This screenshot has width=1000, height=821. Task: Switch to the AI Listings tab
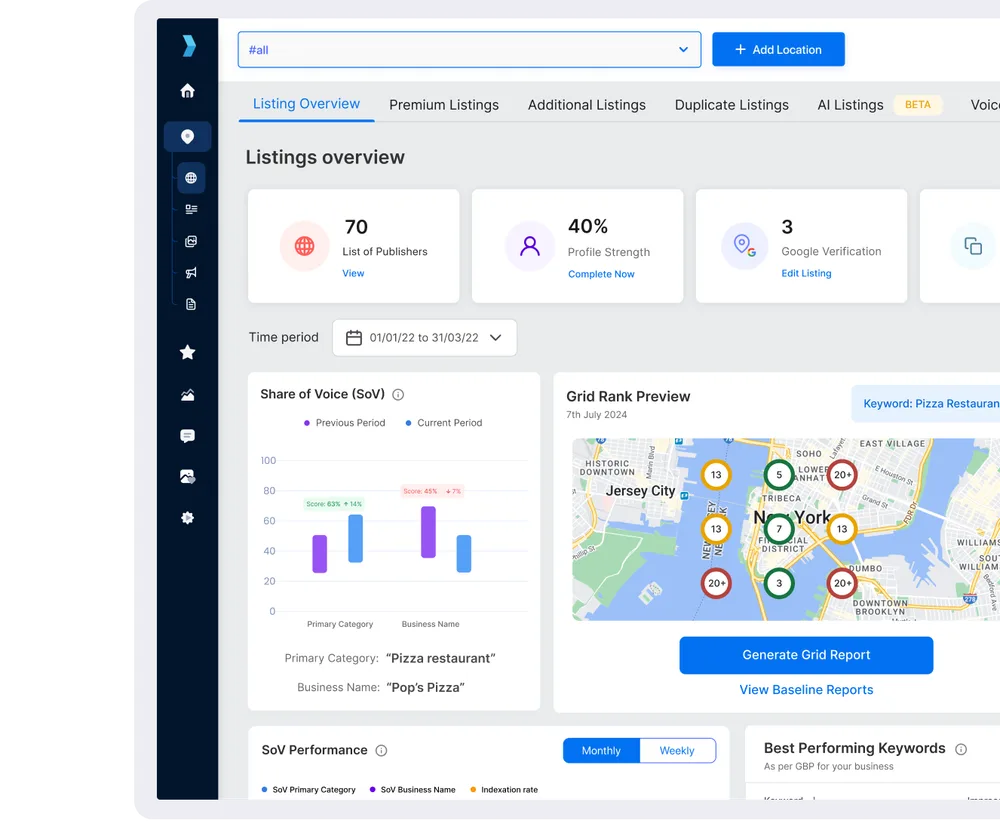850,105
